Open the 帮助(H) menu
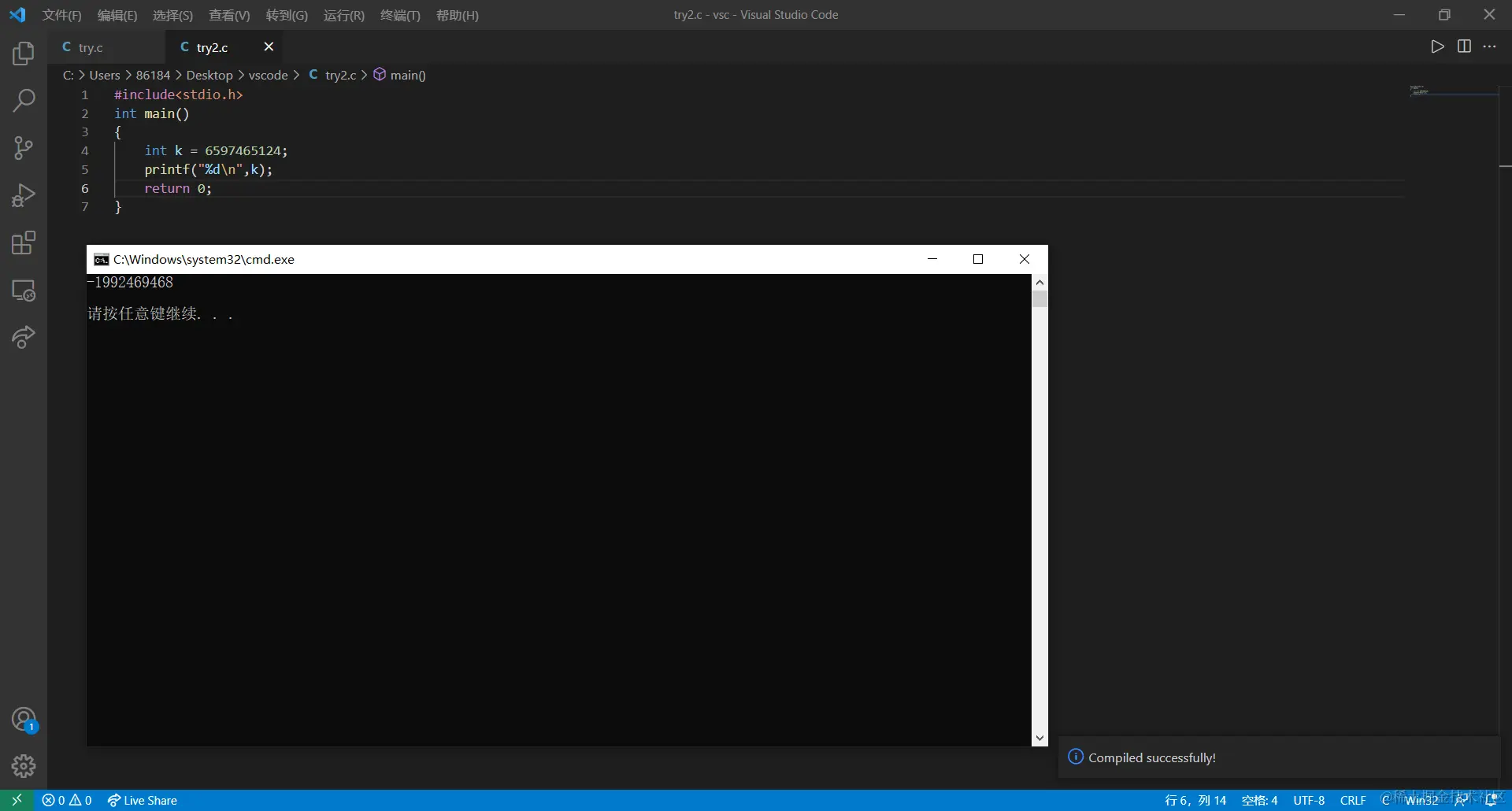This screenshot has width=1512, height=811. tap(457, 15)
